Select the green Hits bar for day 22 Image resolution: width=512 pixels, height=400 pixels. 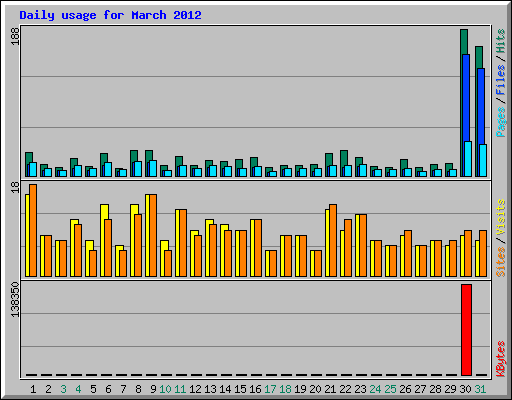pos(344,158)
